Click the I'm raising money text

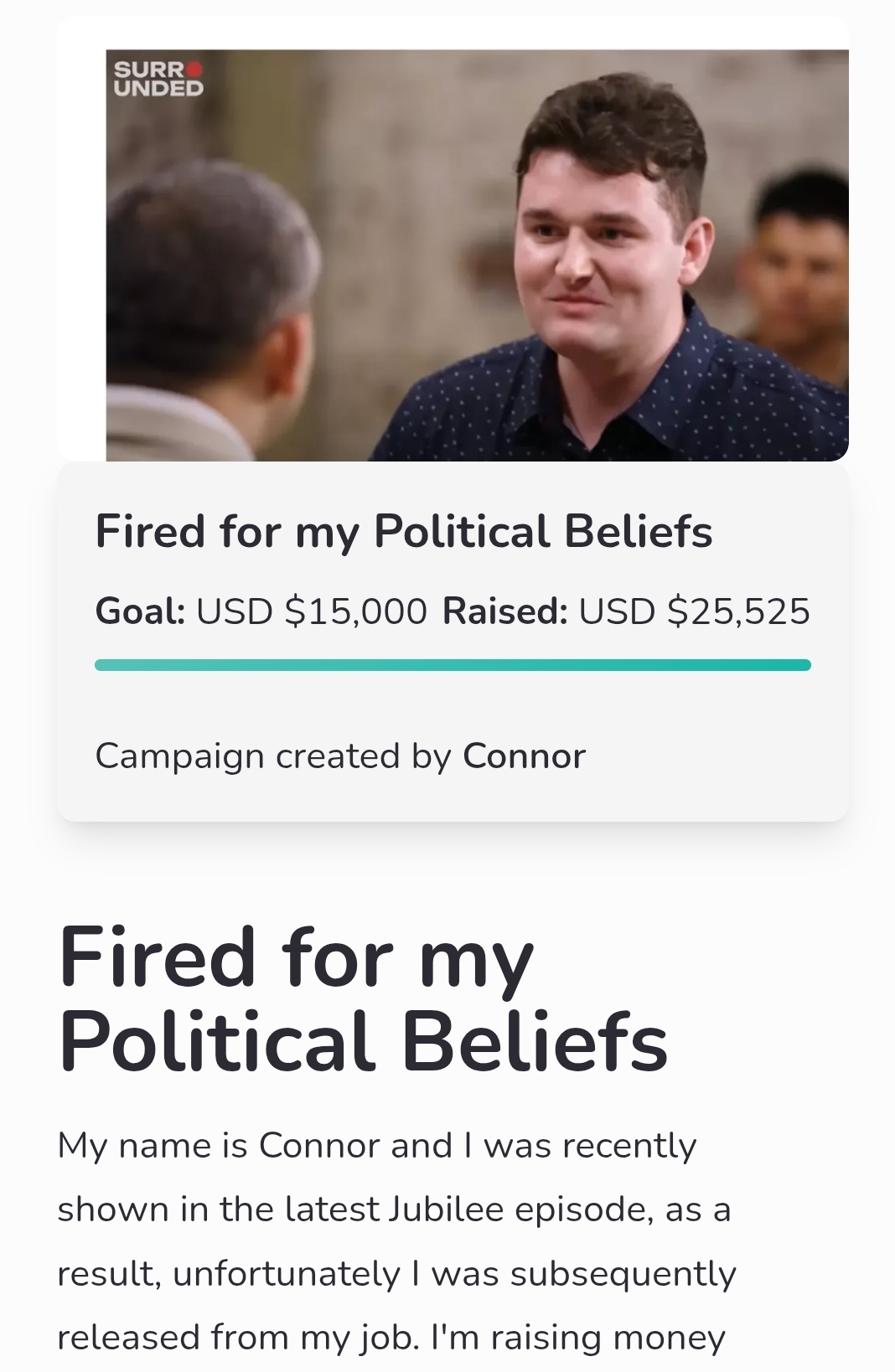click(x=577, y=1338)
